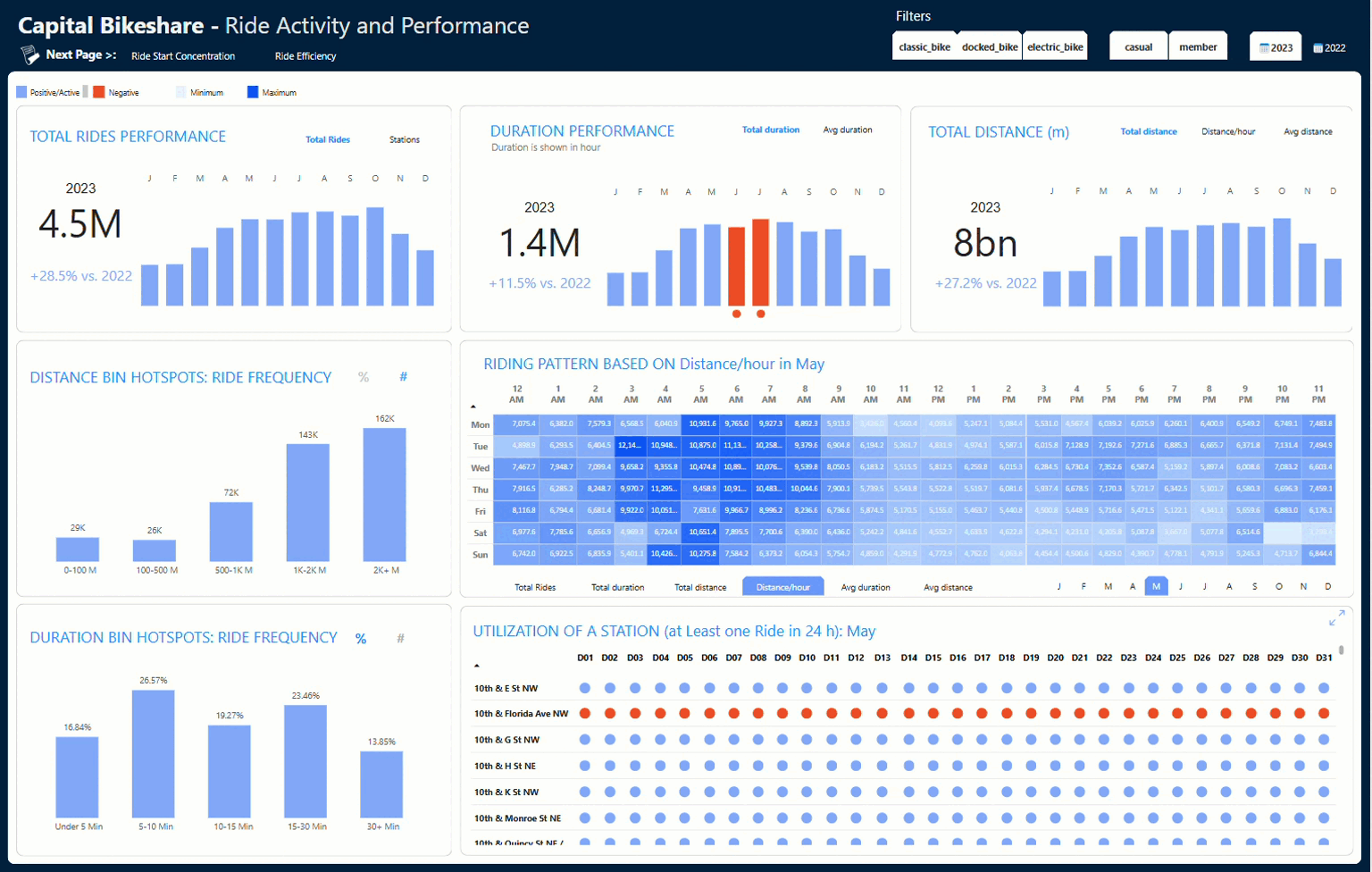Image resolution: width=1372 pixels, height=872 pixels.
Task: Select Avg duration tab under heatmap
Action: click(x=865, y=587)
